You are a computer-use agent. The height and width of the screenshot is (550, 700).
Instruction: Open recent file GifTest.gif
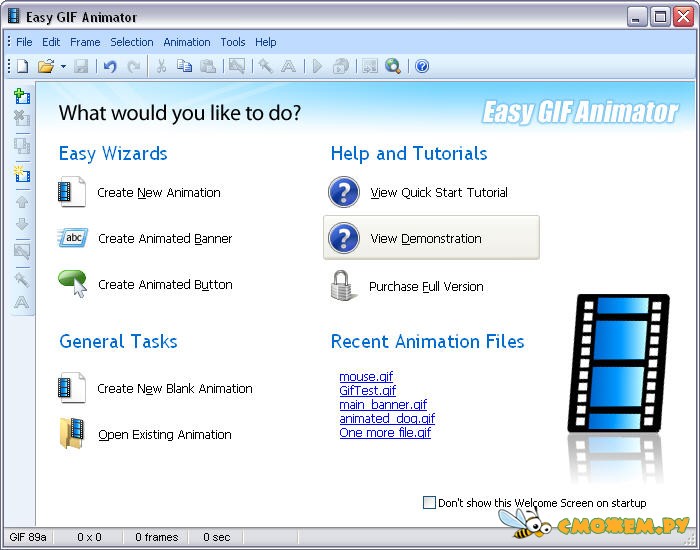click(367, 391)
